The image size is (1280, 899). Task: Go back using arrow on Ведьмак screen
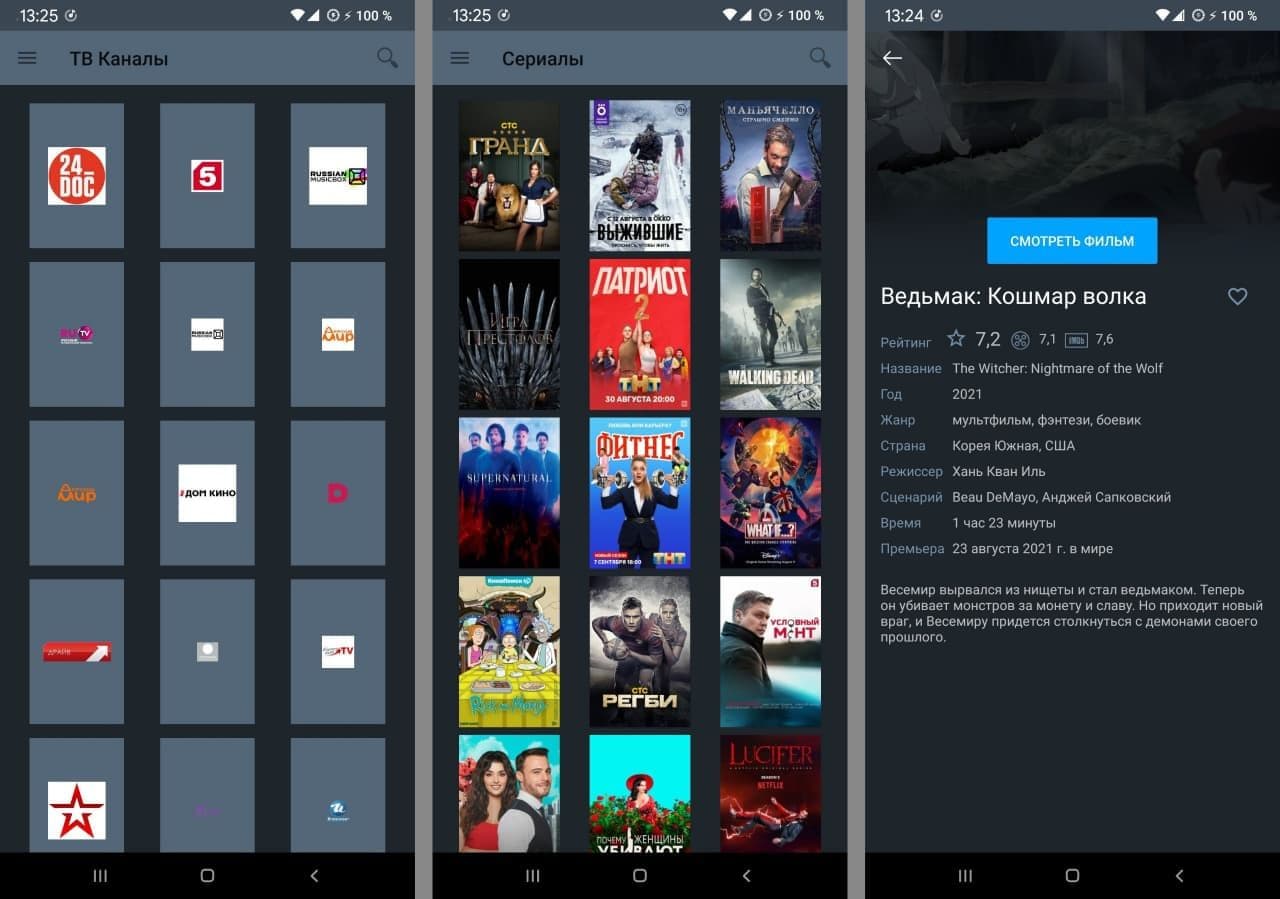(892, 58)
